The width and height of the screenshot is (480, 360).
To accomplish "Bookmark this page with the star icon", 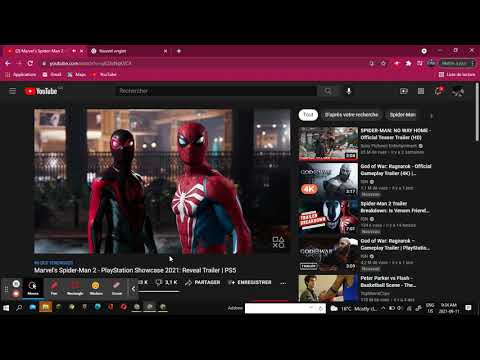I will 384,63.
